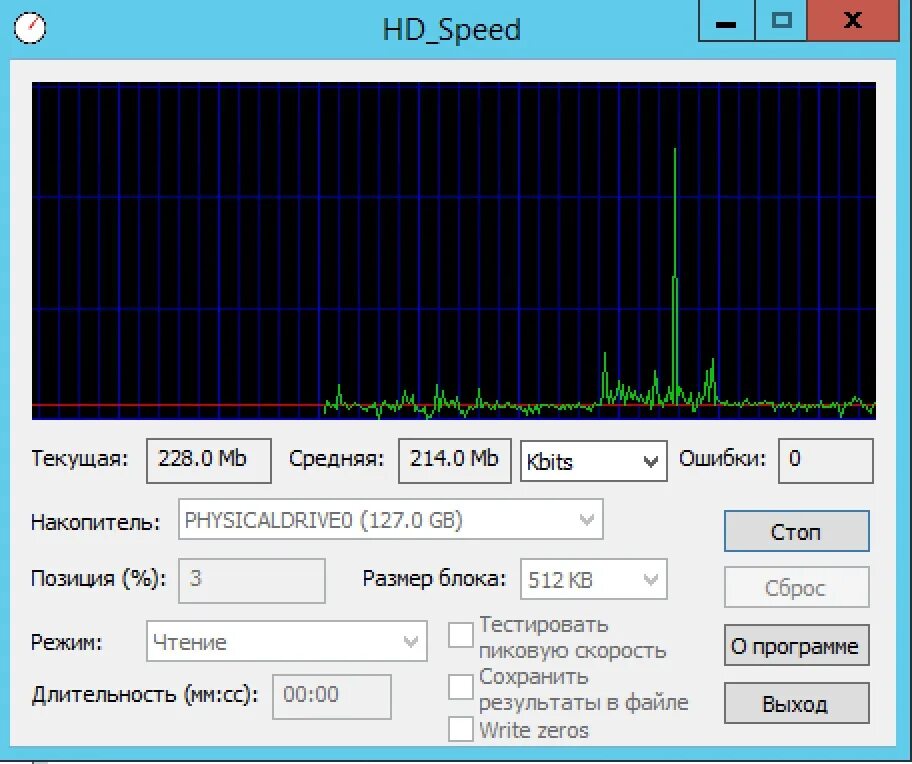
Task: Toggle the Write zeros checkbox
Action: [x=461, y=729]
